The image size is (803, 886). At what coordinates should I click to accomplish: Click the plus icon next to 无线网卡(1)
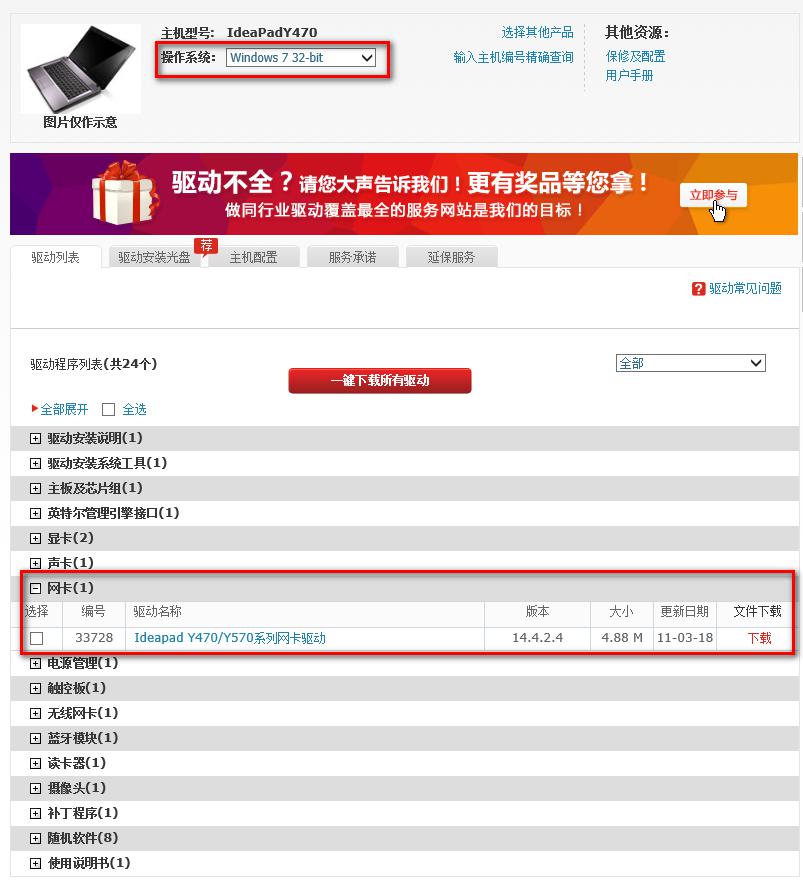35,714
